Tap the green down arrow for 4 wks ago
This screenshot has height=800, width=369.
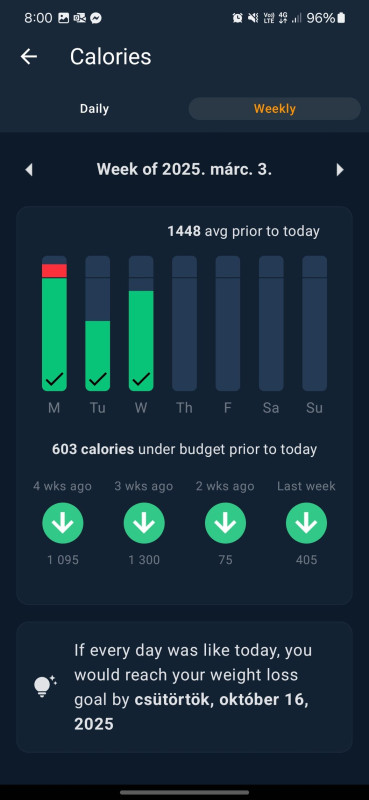[x=63, y=523]
